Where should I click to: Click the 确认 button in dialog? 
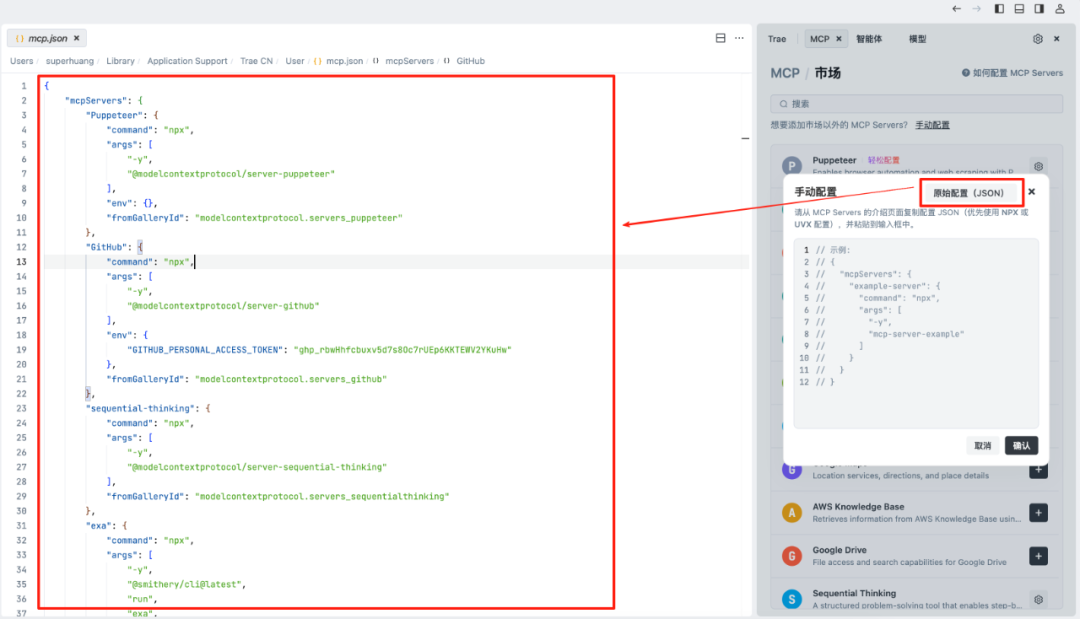click(1021, 446)
